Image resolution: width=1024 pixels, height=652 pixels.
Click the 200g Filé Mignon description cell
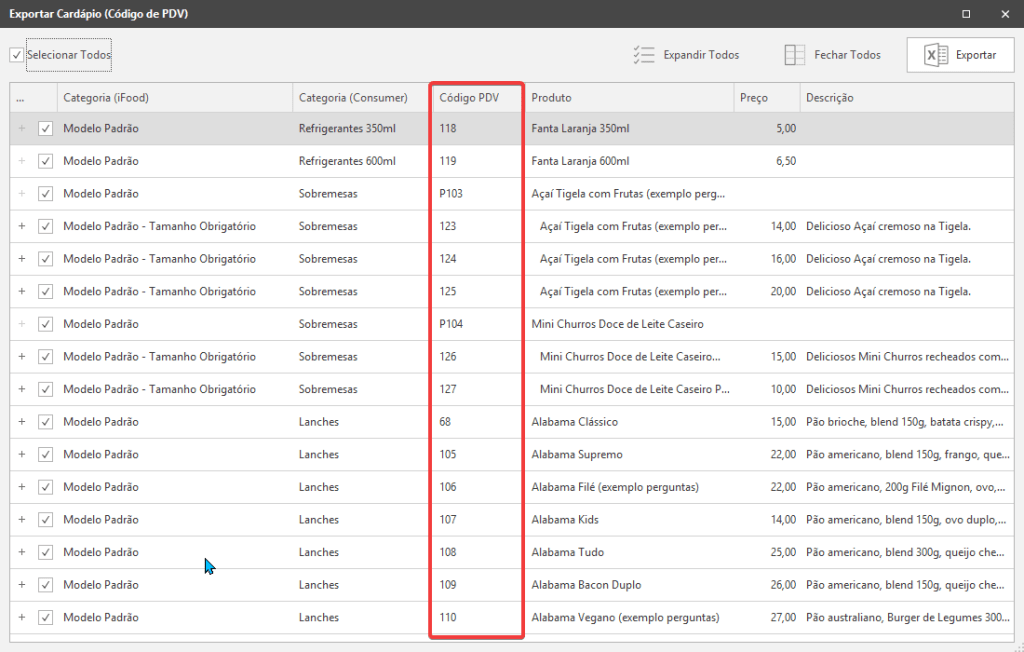click(907, 487)
